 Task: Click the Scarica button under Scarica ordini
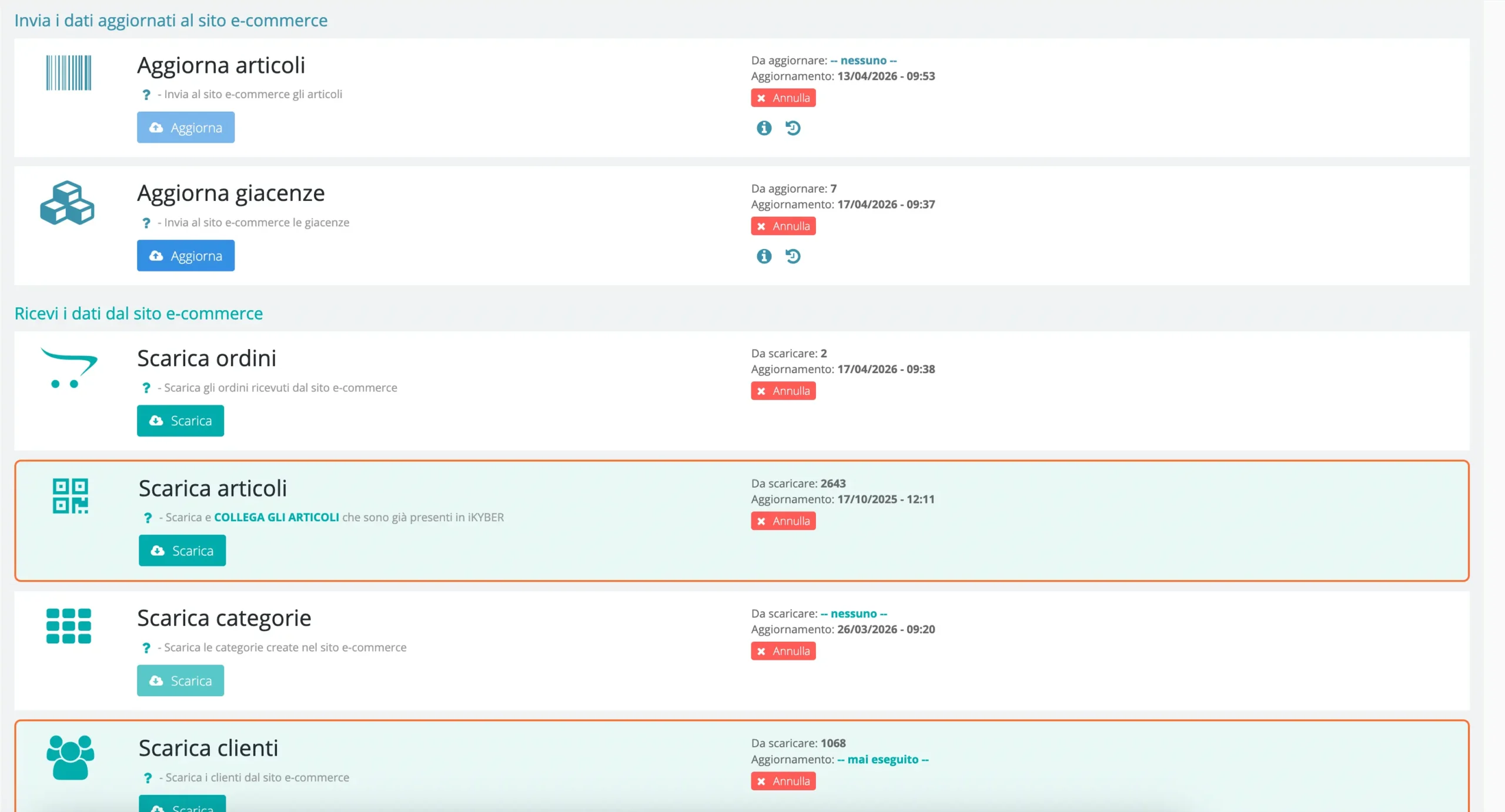[180, 421]
